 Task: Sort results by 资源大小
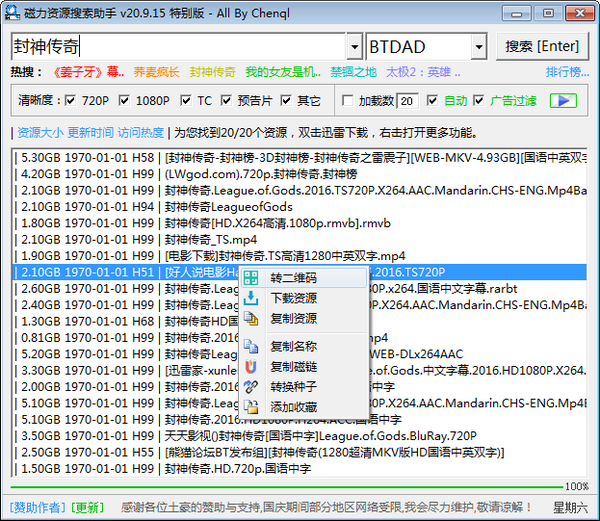point(40,132)
